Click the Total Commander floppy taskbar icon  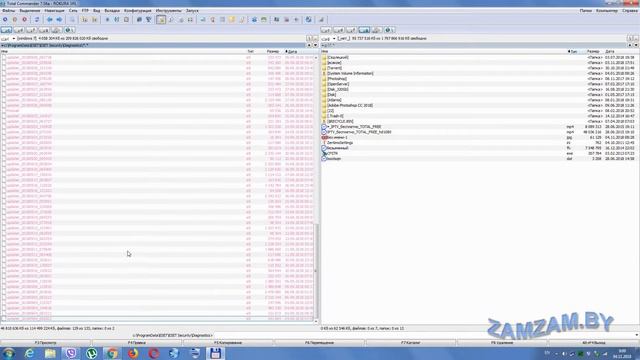216,353
